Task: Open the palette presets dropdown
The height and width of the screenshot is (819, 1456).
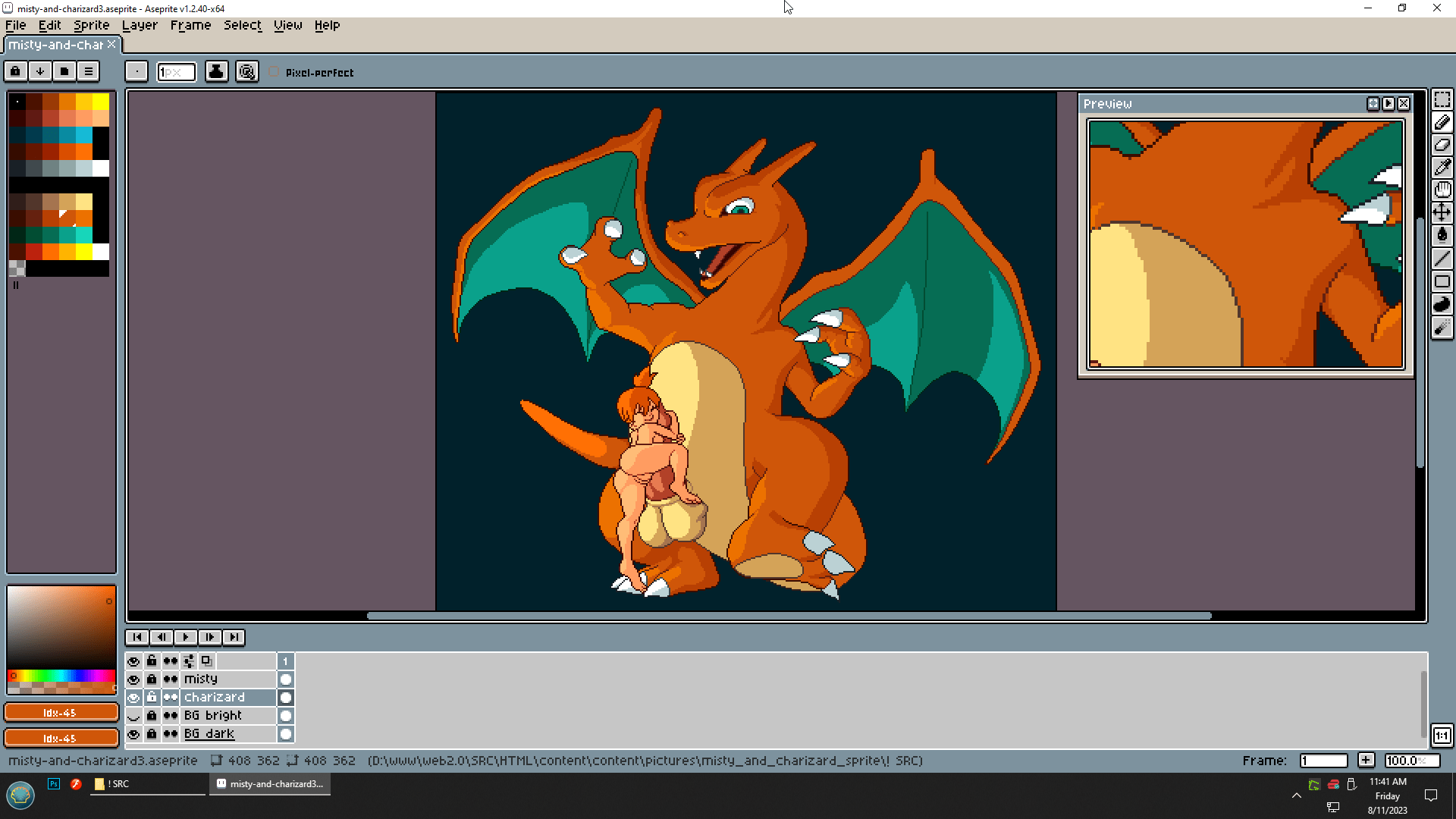Action: pyautogui.click(x=64, y=71)
